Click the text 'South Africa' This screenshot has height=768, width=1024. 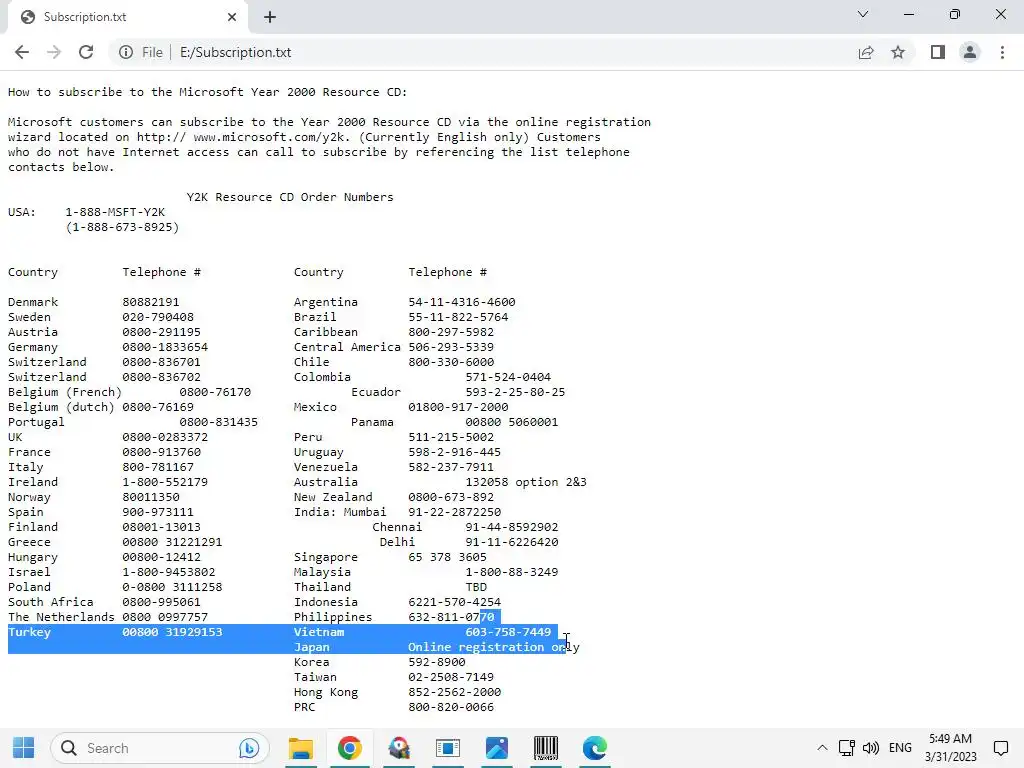tap(50, 602)
